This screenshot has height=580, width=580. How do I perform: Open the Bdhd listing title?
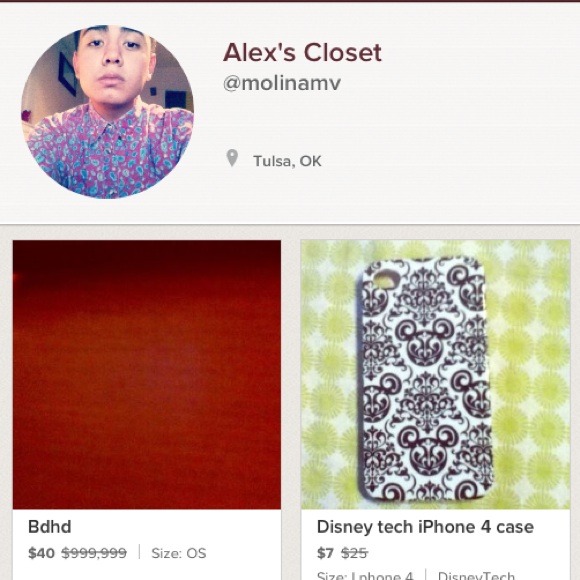[x=50, y=527]
